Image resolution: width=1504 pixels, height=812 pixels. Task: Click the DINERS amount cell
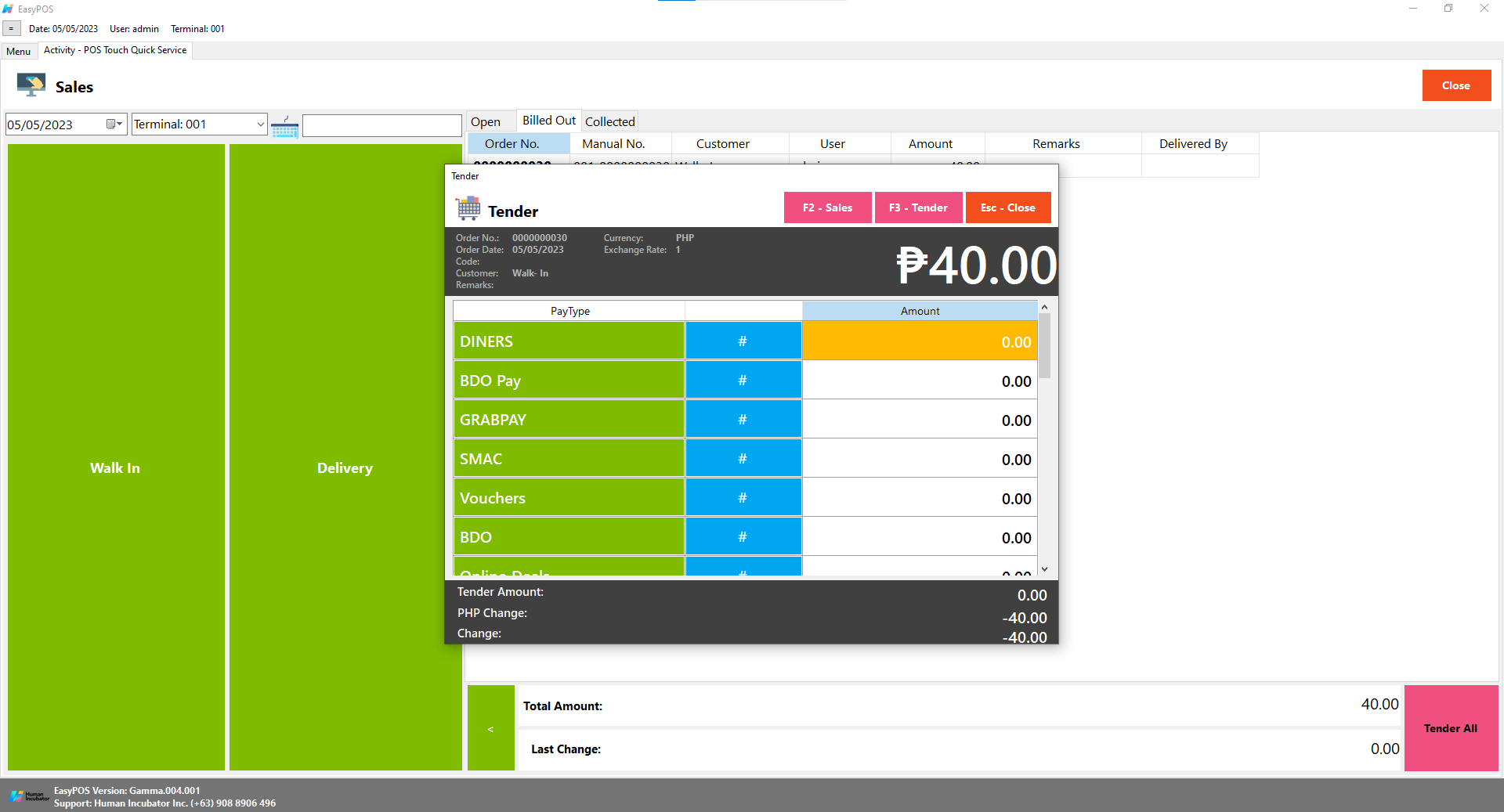(x=920, y=341)
